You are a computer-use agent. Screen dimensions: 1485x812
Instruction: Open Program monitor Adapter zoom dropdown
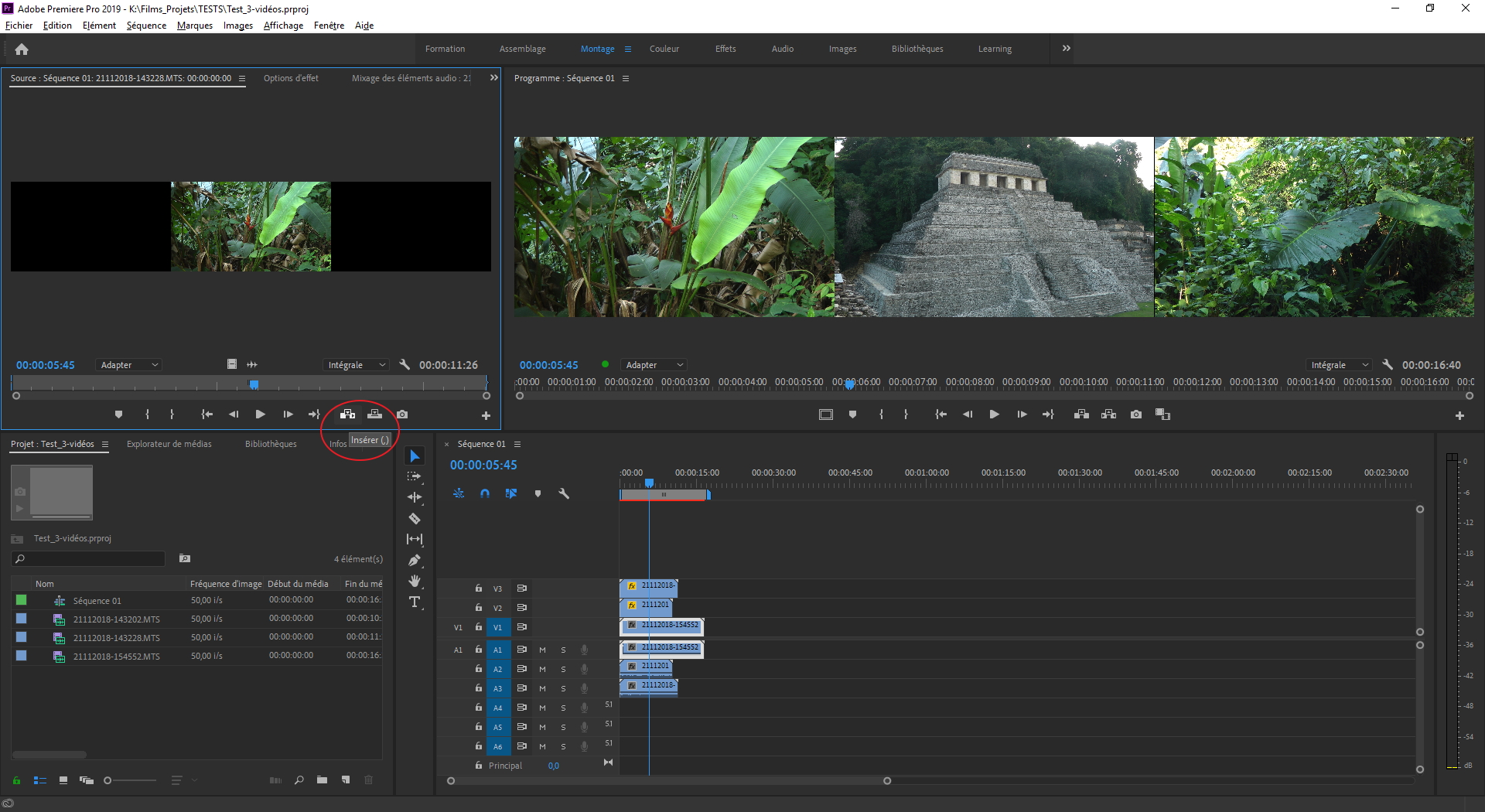coord(654,364)
